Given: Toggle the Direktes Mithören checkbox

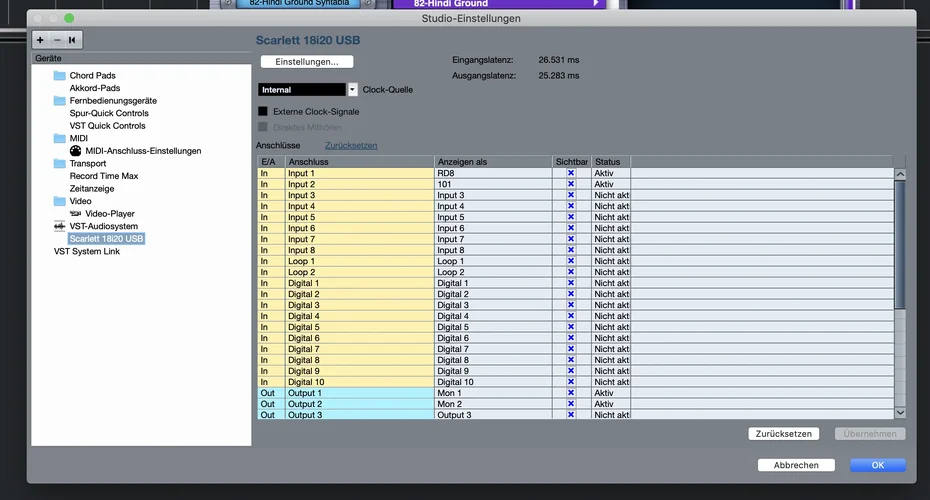Looking at the screenshot, I should tap(263, 127).
